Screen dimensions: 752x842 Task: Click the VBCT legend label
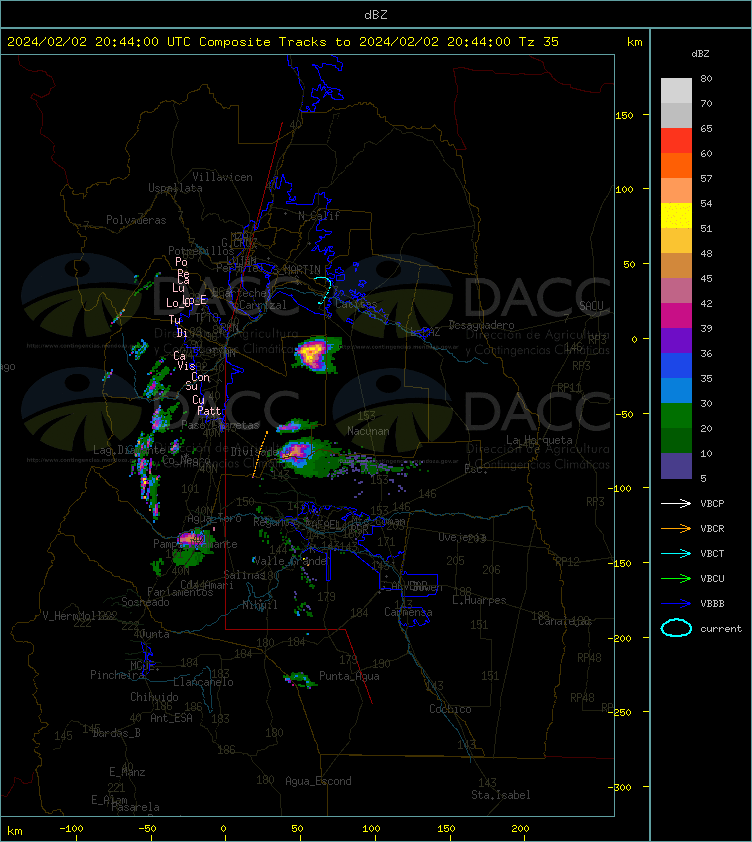tap(712, 554)
